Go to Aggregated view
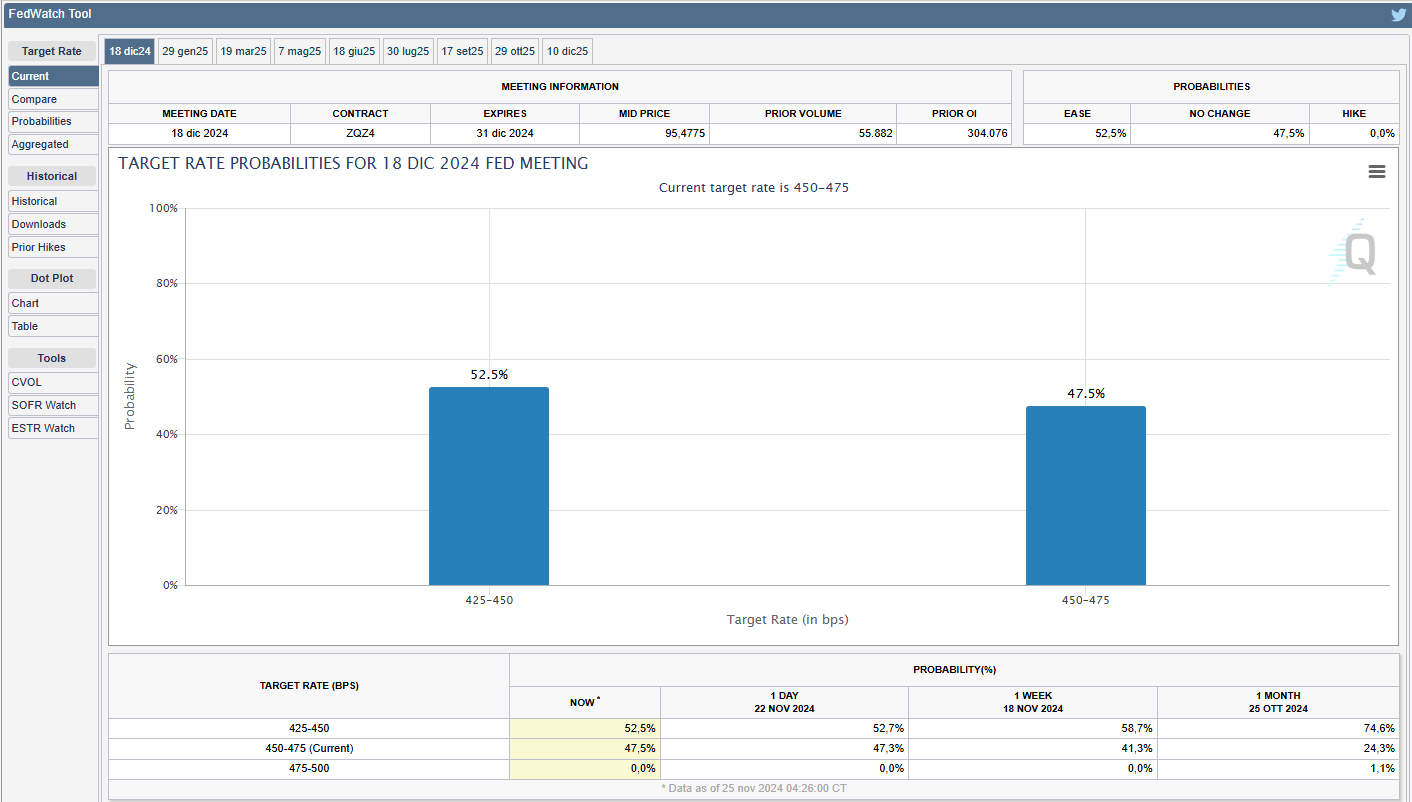The height and width of the screenshot is (802, 1412). click(53, 144)
